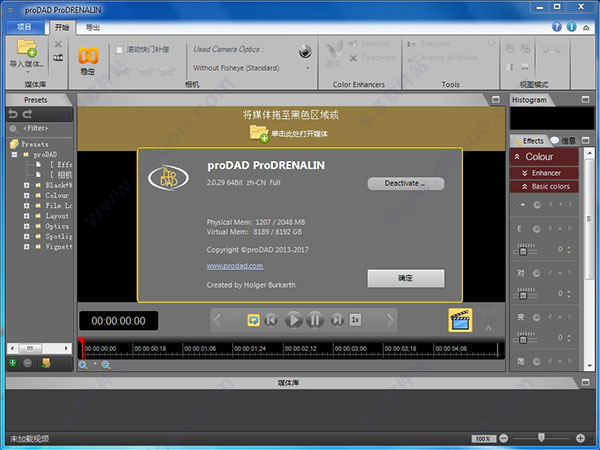The width and height of the screenshot is (600, 450).
Task: Maximize the Media Library panel
Action: 585,382
